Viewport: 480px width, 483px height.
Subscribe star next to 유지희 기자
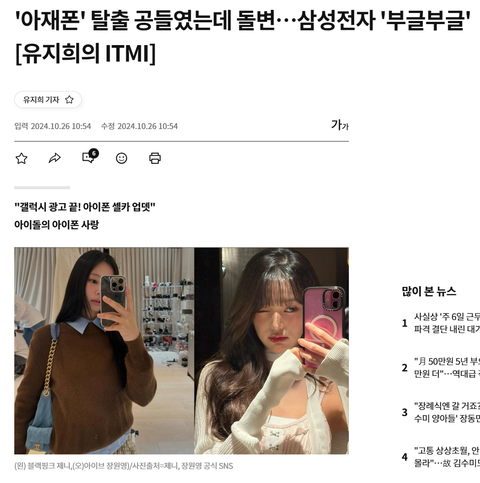(69, 100)
